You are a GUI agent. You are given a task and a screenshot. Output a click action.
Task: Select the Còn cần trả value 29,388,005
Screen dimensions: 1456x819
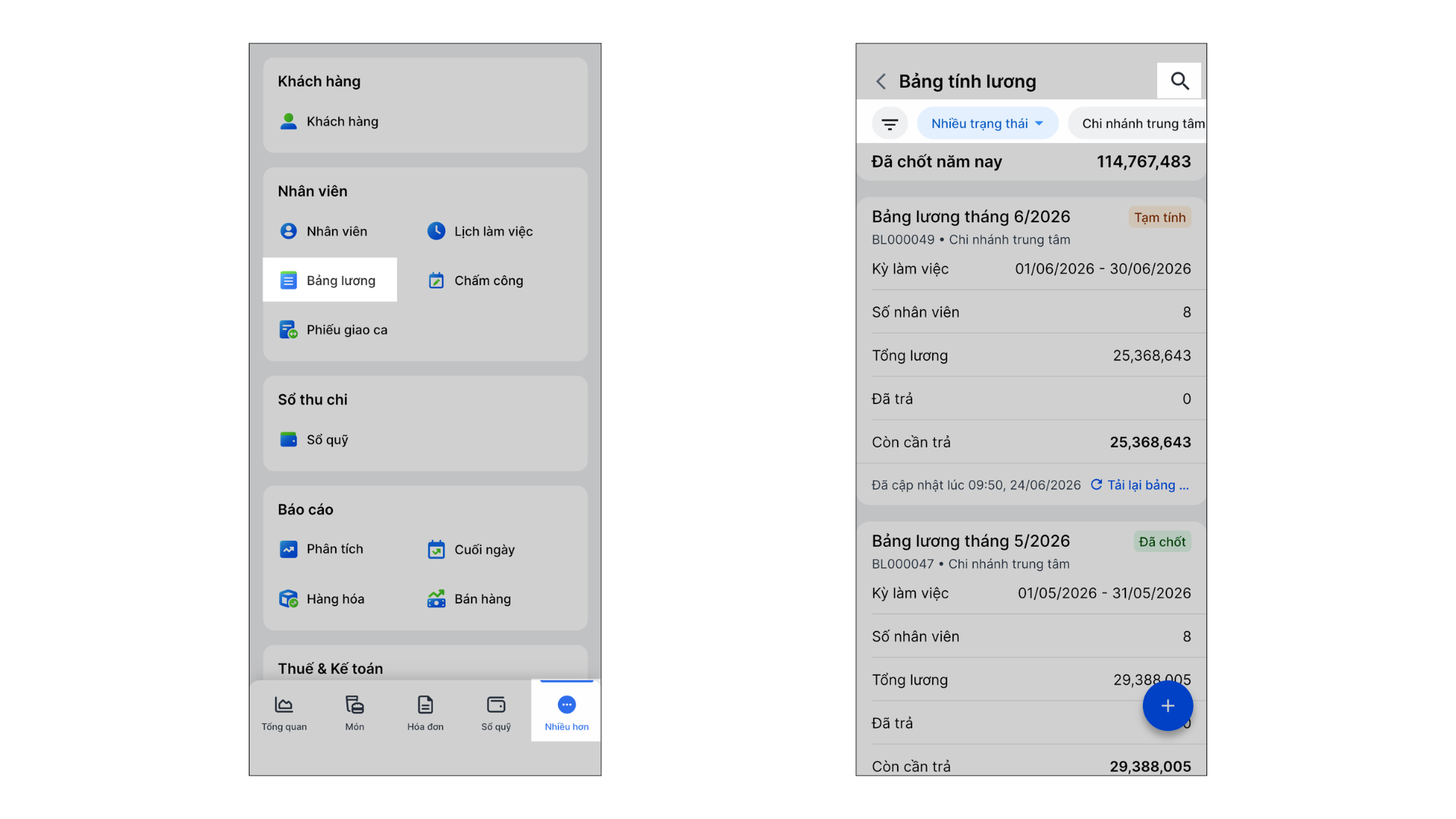(x=1150, y=767)
